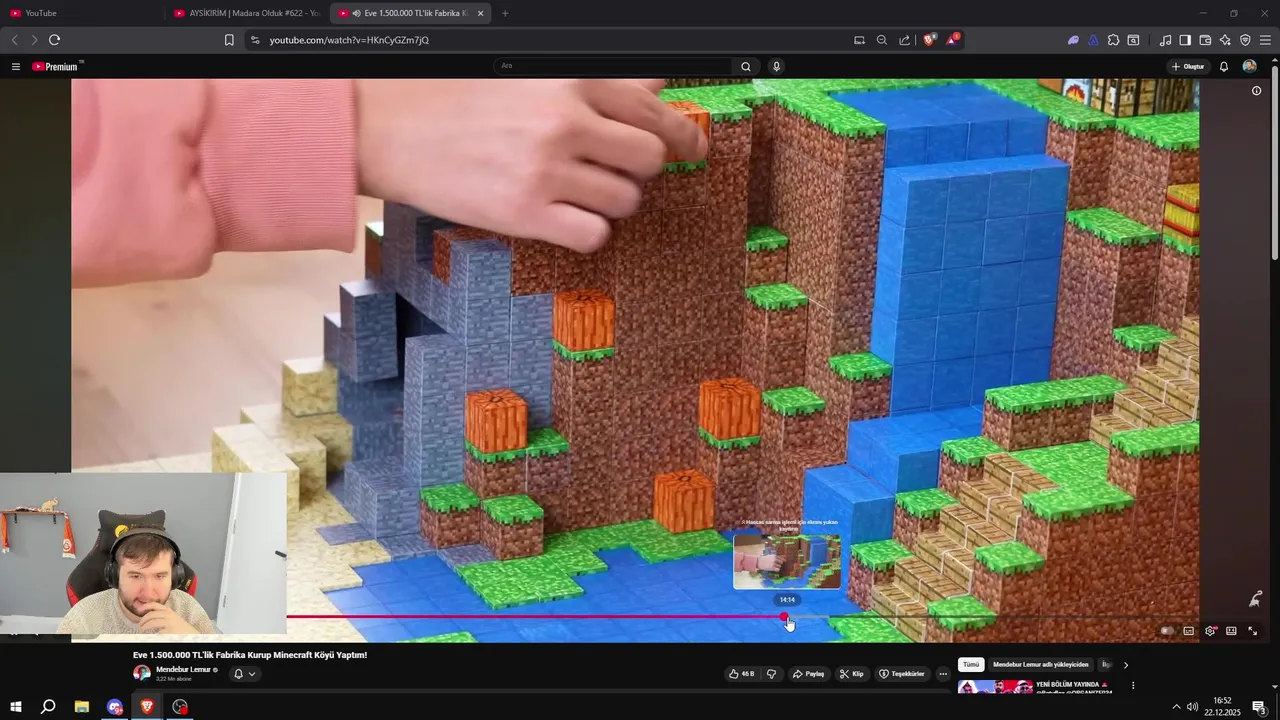Click the Oluştur create button
Screen dimensions: 1280x720
click(x=1188, y=66)
